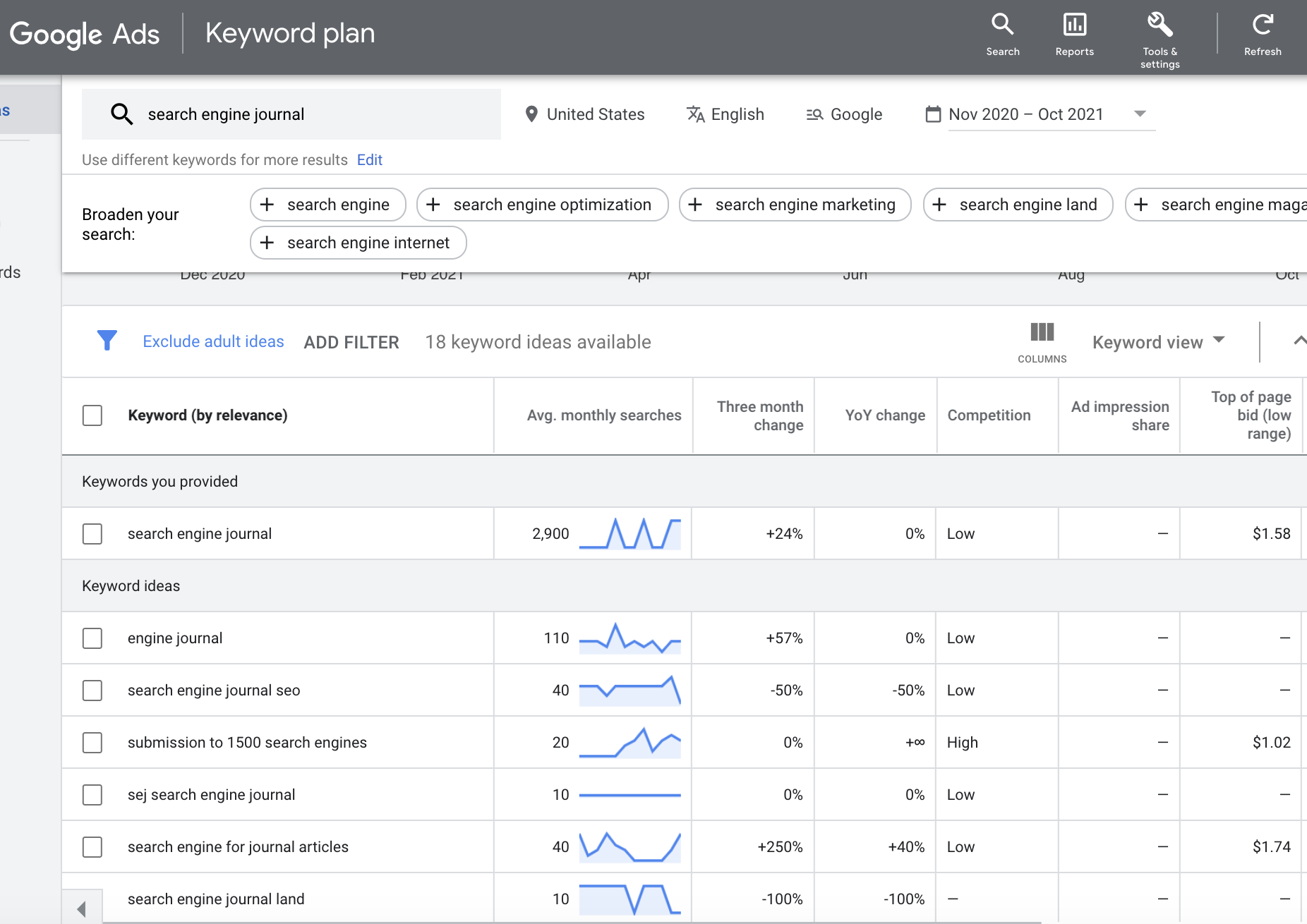
Task: Collapse the panel with the top-right chevron
Action: [1299, 341]
